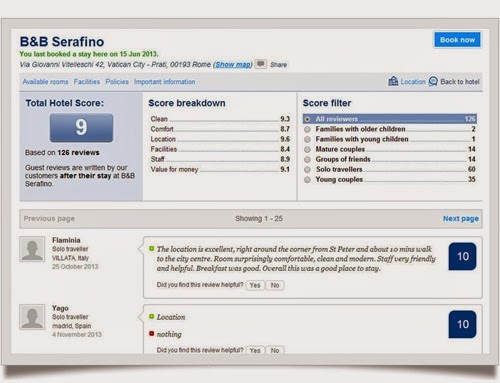Click Yes on Yago's review
Image resolution: width=500 pixels, height=383 pixels.
pyautogui.click(x=255, y=350)
